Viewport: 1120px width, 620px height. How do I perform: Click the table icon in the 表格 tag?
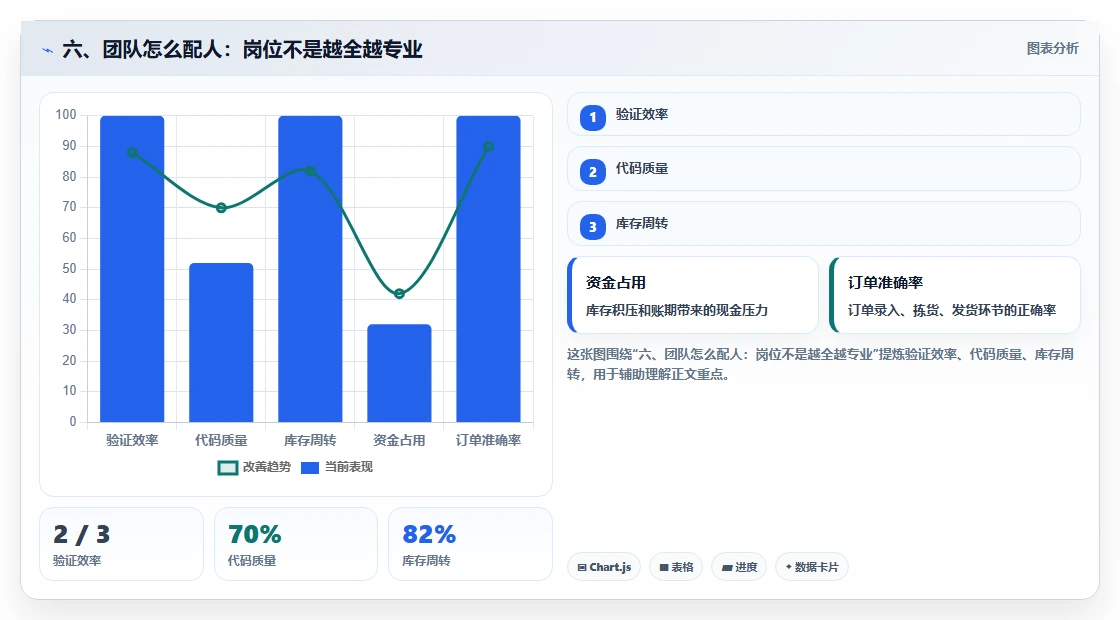click(664, 567)
